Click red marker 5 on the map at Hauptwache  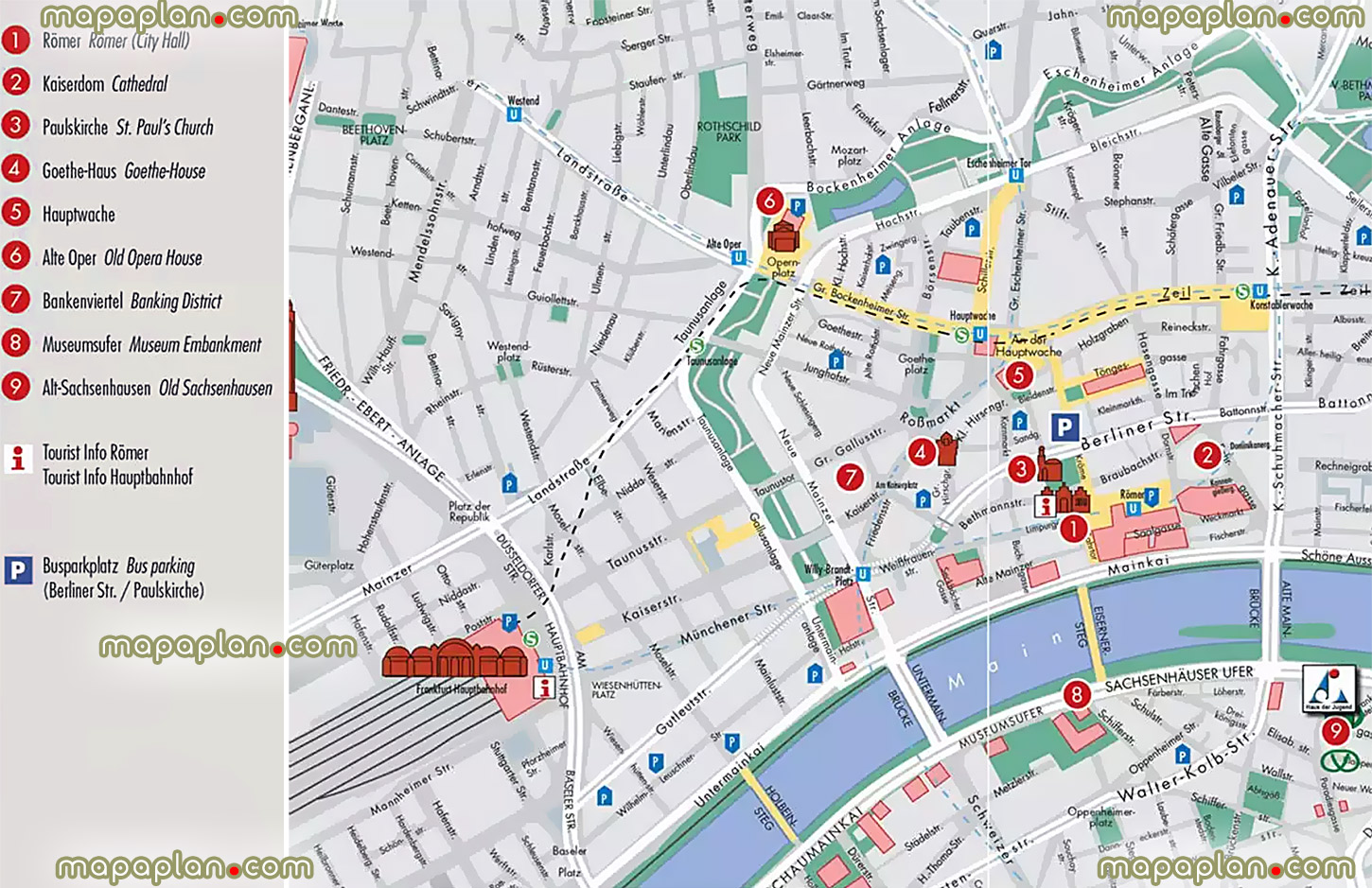coord(1018,375)
